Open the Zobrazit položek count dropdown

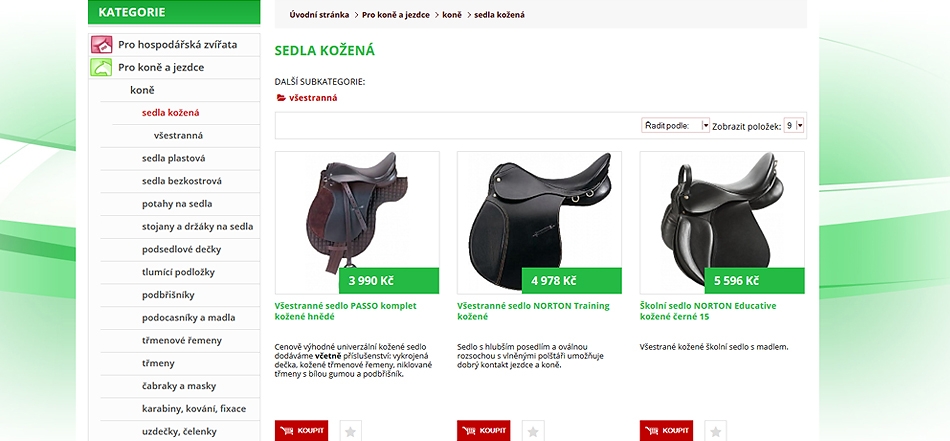click(x=794, y=125)
